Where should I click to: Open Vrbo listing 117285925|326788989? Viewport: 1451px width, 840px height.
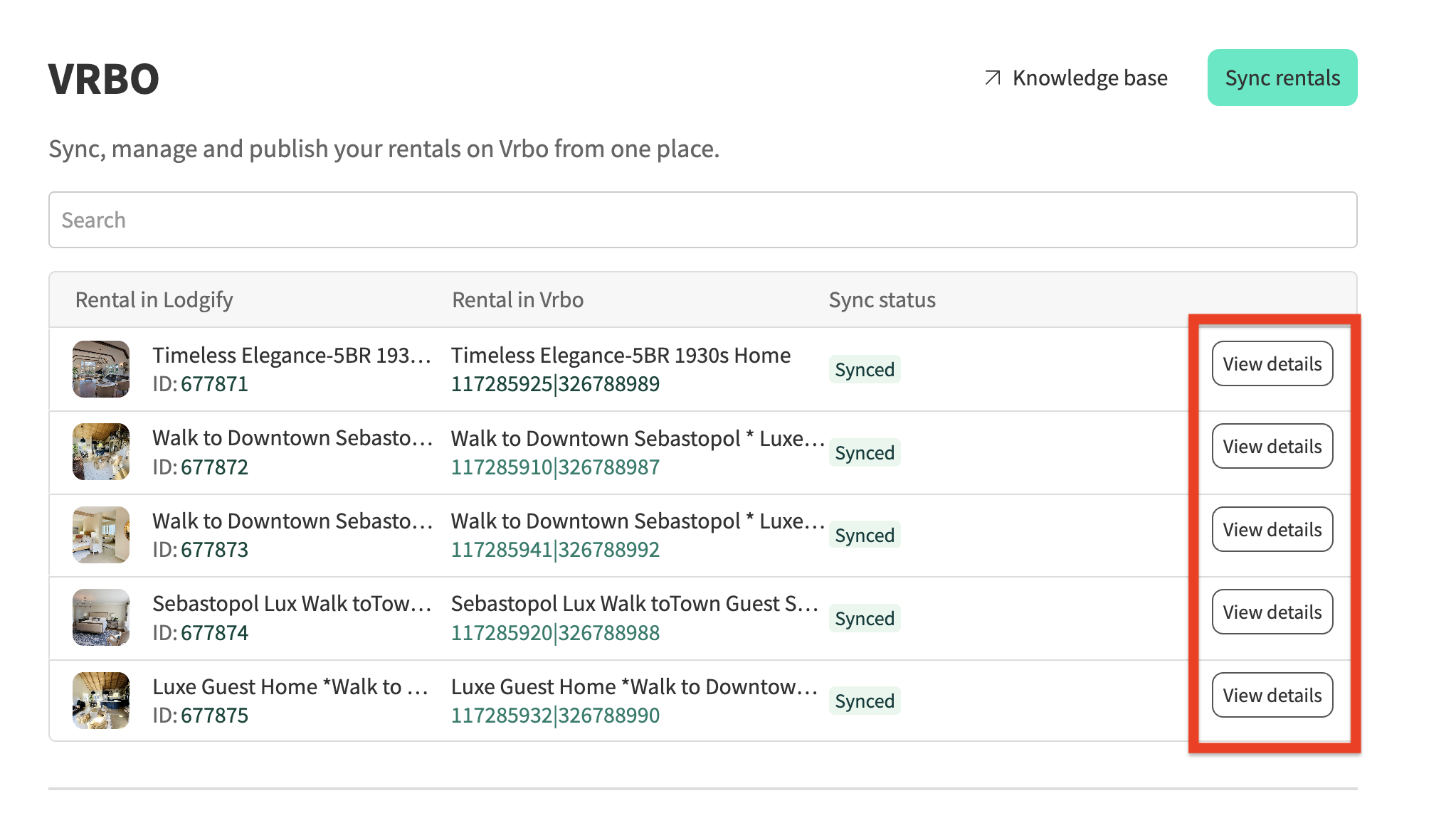click(x=555, y=384)
